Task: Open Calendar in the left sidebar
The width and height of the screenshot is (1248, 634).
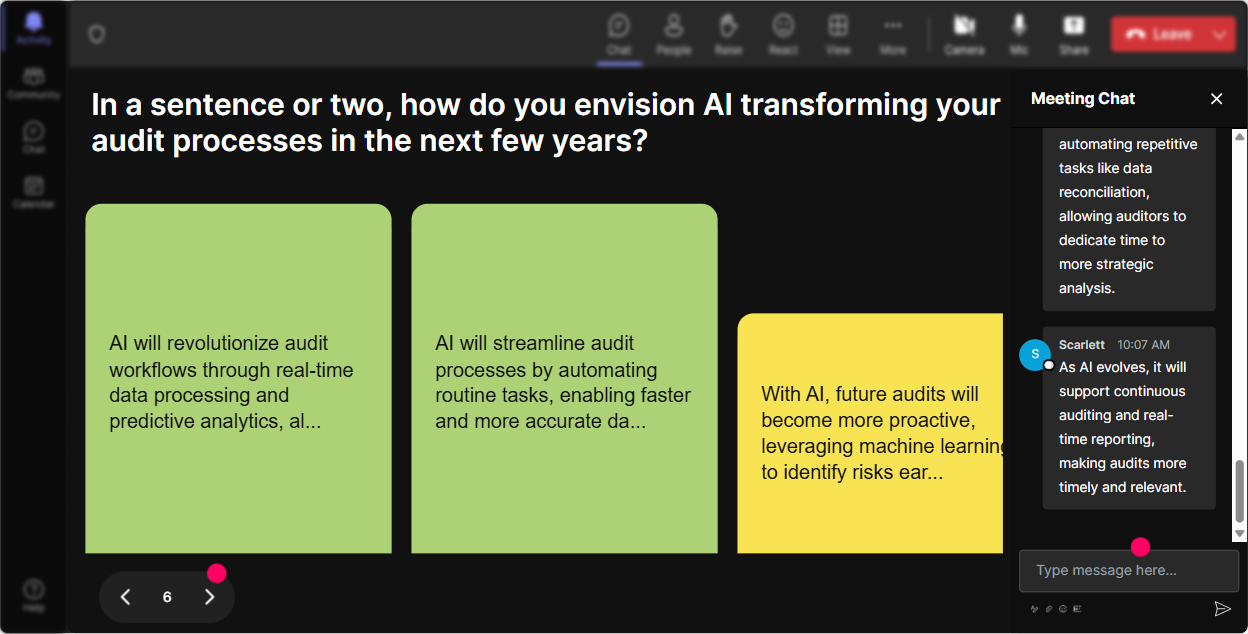Action: (x=33, y=191)
